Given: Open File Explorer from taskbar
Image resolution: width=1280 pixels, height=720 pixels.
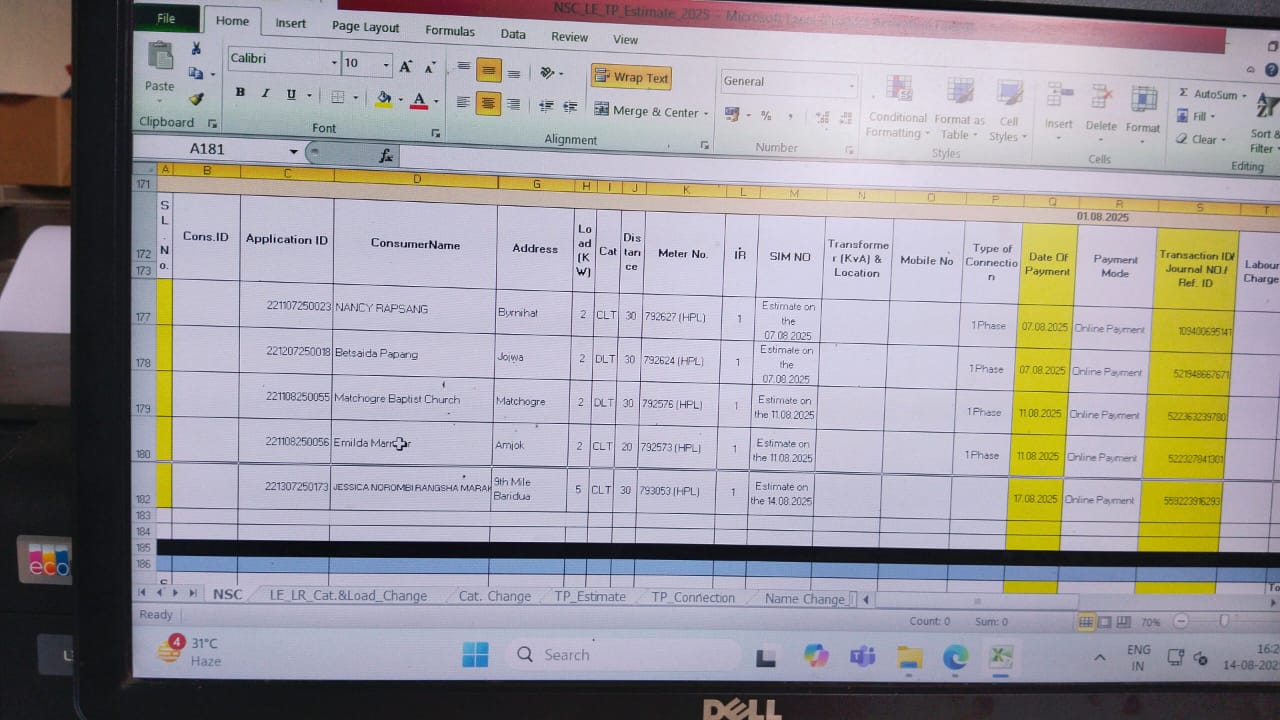Looking at the screenshot, I should pos(909,657).
